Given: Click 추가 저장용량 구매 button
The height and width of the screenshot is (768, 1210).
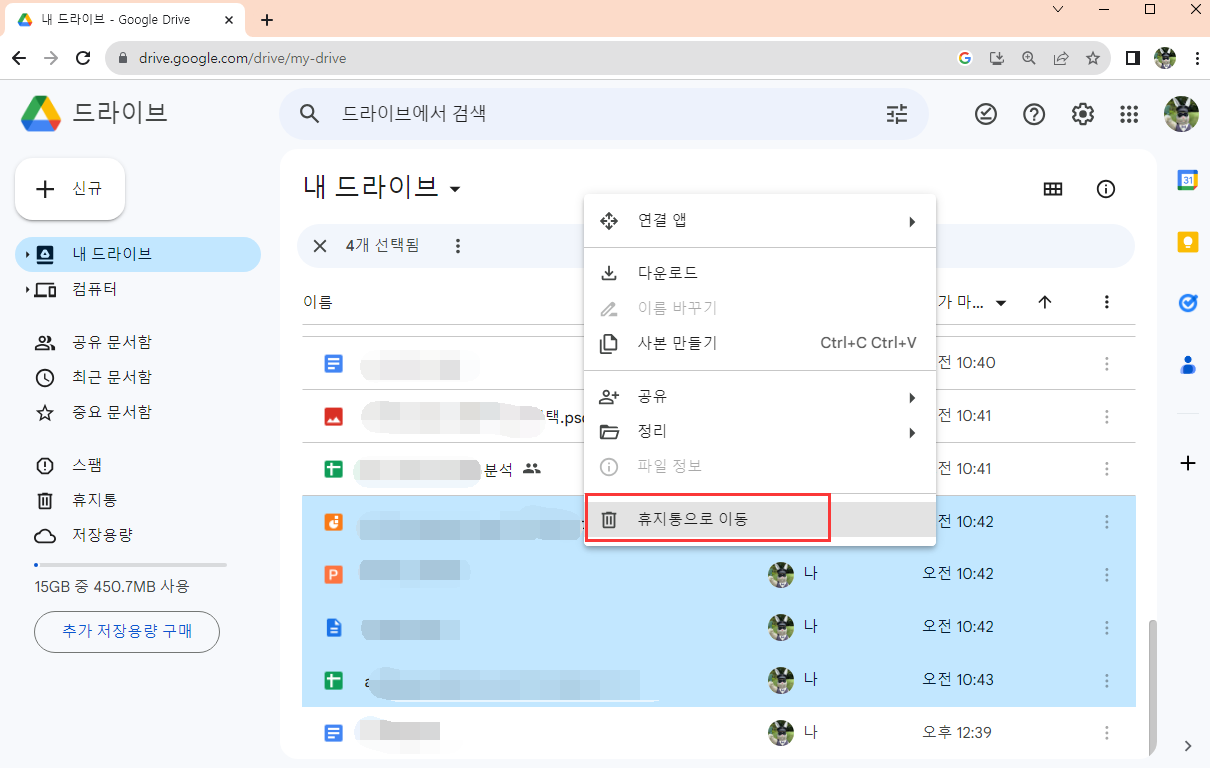Looking at the screenshot, I should (x=126, y=631).
